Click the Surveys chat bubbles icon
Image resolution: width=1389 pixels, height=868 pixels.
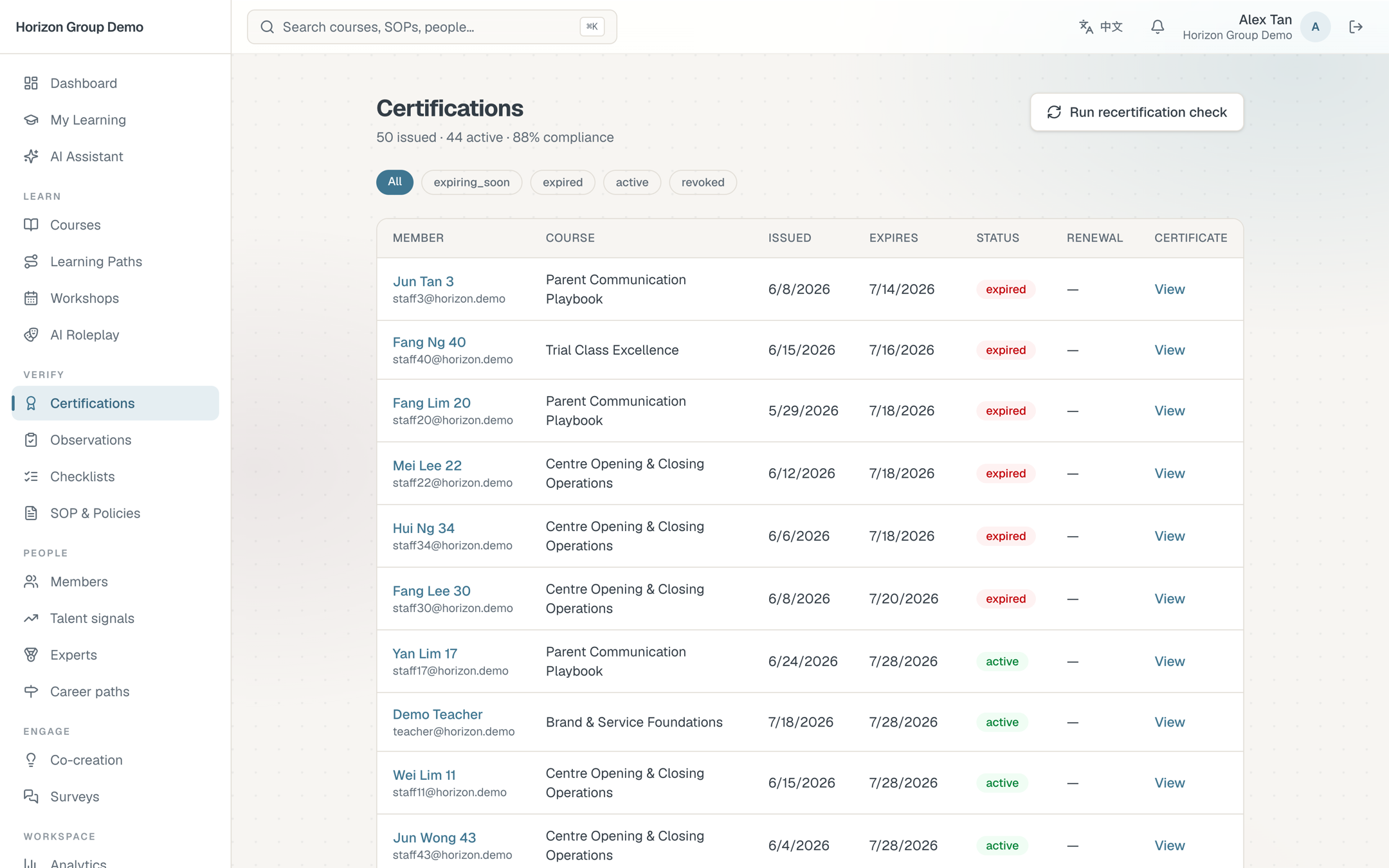point(31,797)
